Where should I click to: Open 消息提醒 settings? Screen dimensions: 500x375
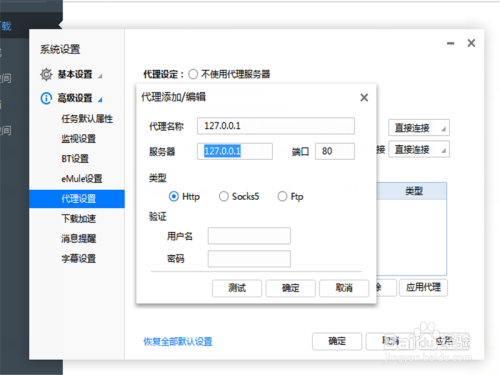[78, 239]
